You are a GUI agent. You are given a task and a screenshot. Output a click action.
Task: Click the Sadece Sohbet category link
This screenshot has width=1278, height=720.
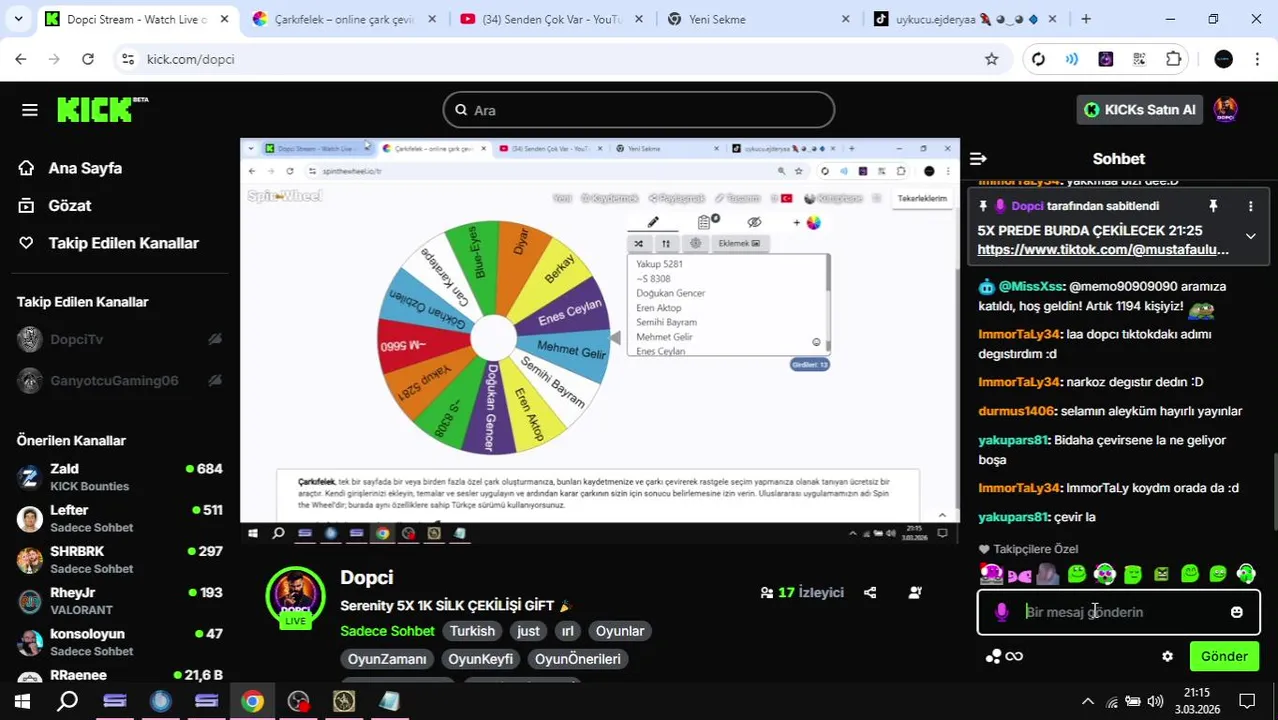387,631
